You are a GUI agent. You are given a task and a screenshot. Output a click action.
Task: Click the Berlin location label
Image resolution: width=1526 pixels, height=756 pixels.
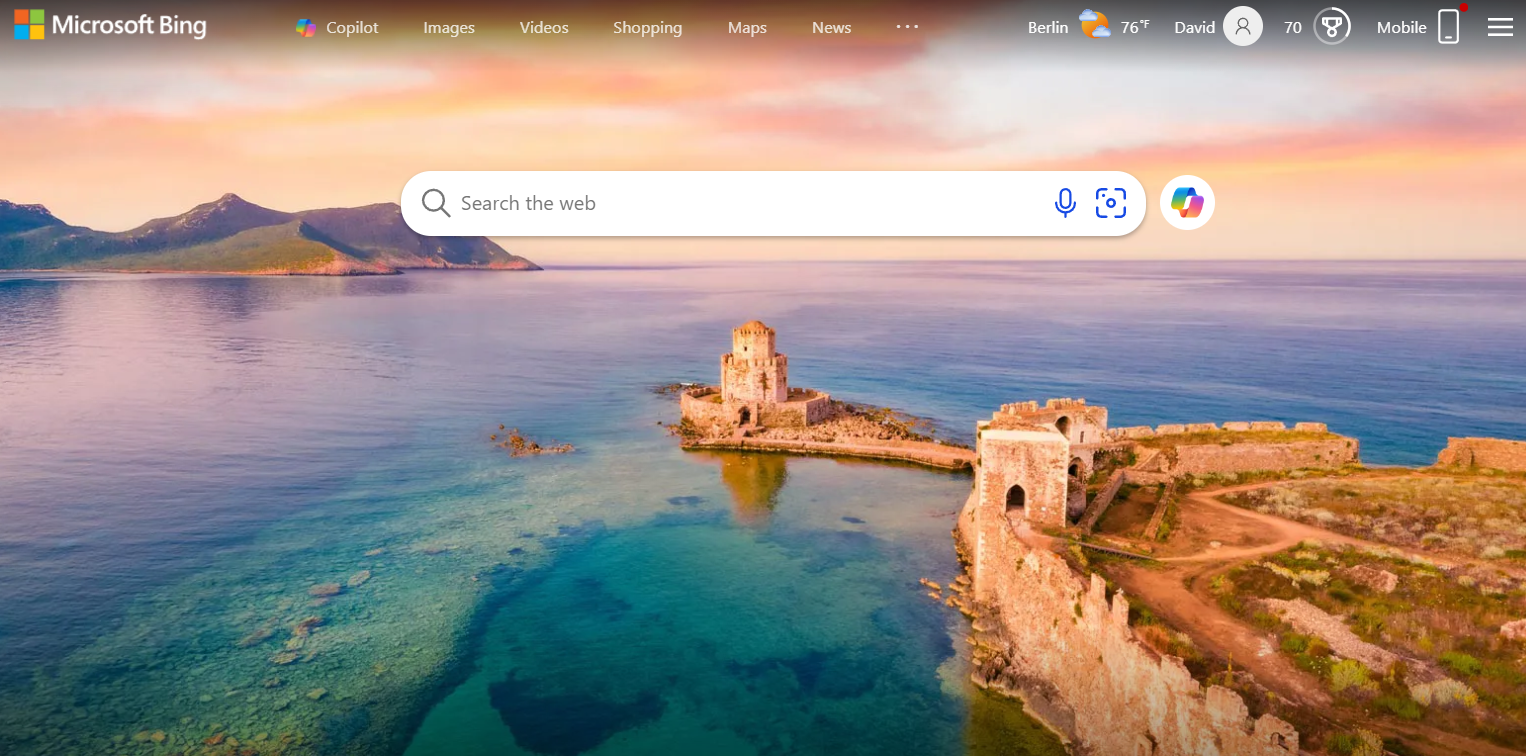tap(1048, 28)
